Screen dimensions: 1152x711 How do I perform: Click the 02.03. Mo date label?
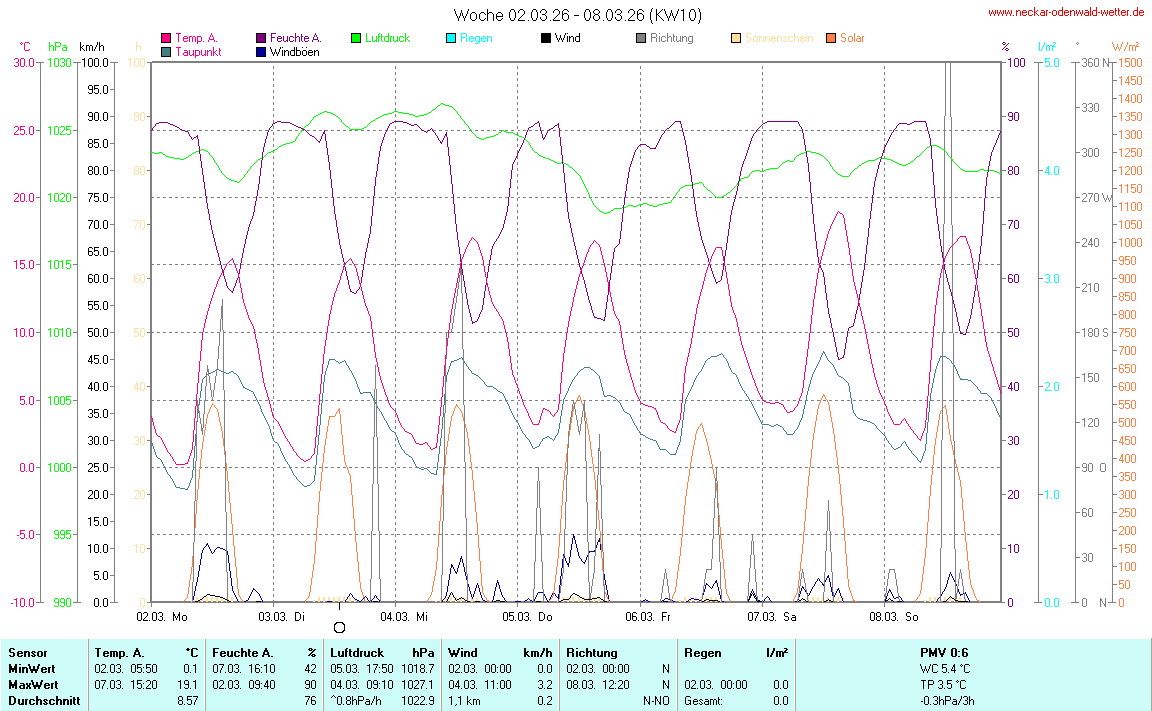(x=162, y=617)
